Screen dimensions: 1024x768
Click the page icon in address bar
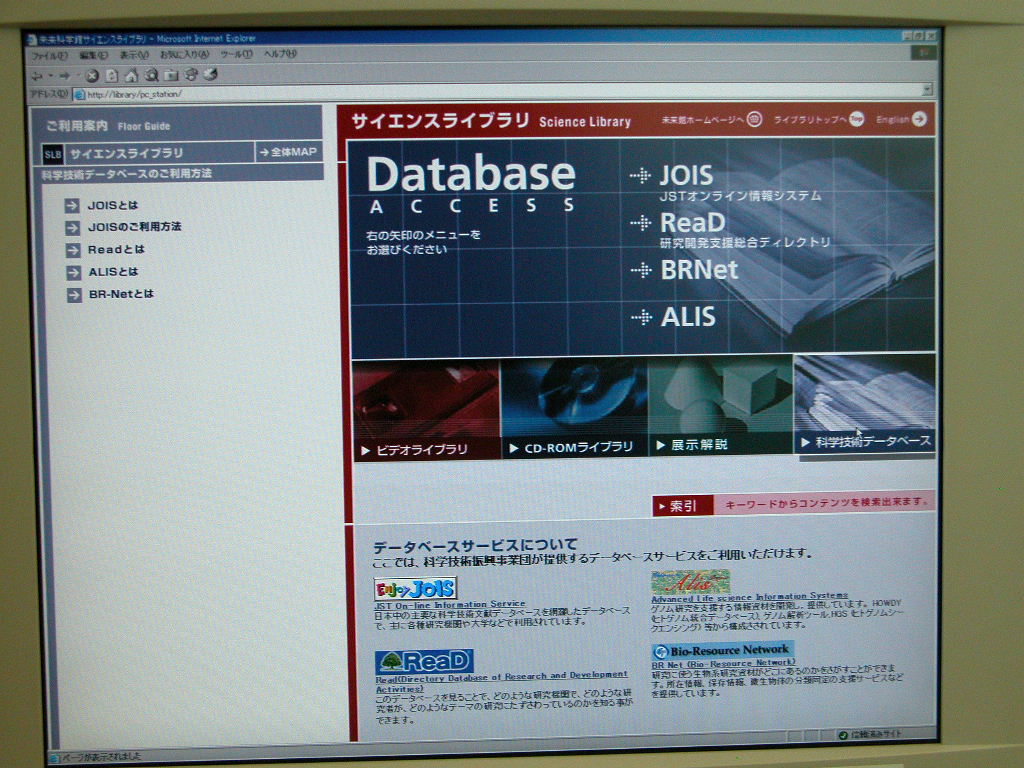(x=79, y=95)
